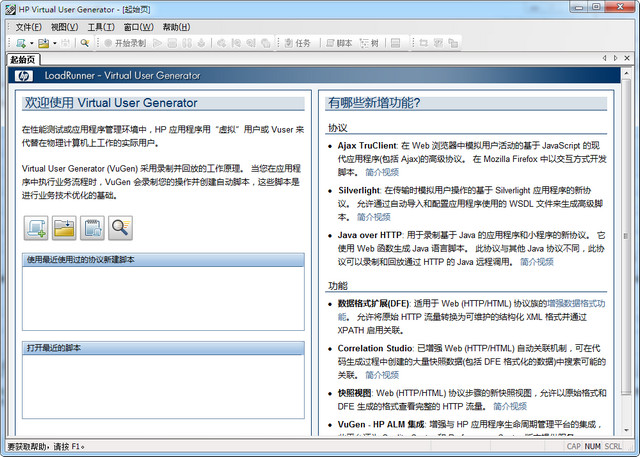This screenshot has width=640, height=457.
Task: Click the tab scroll left arrow
Action: coord(604,58)
